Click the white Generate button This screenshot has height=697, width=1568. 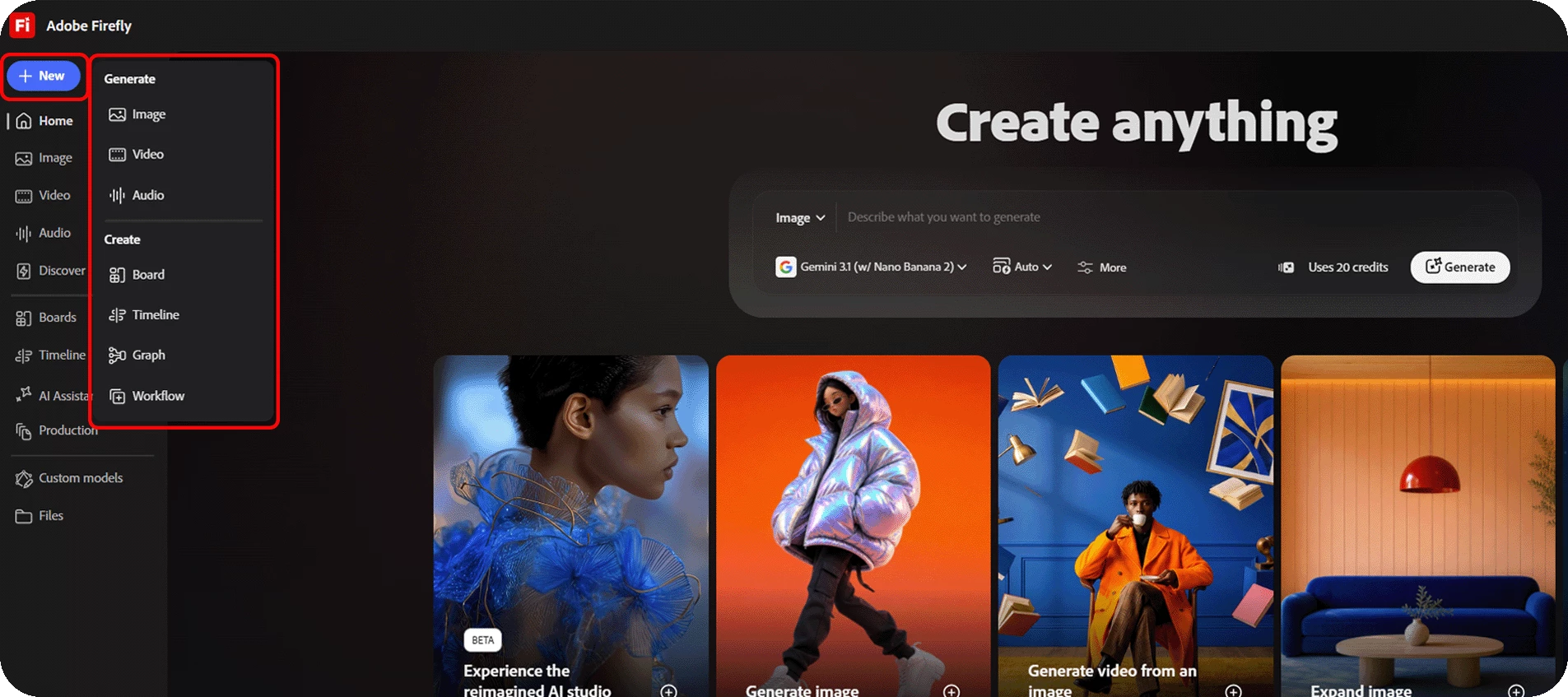1460,267
